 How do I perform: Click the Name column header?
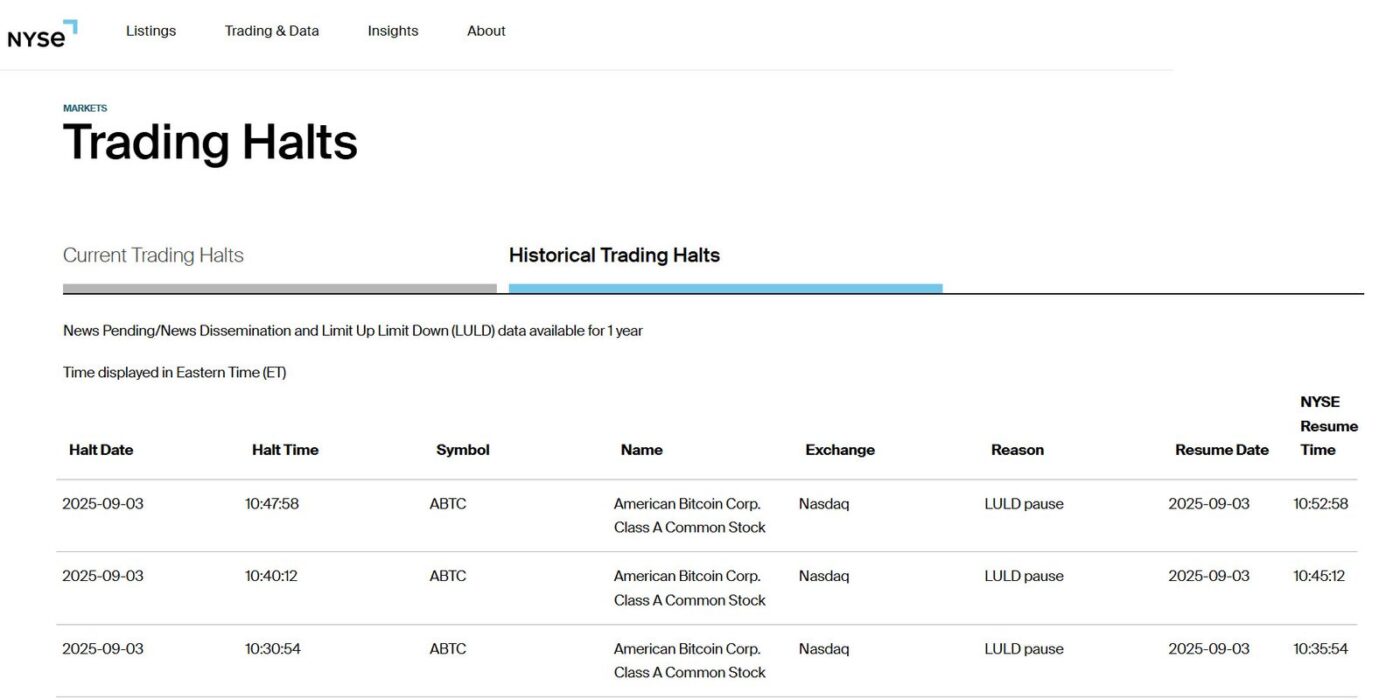tap(642, 450)
